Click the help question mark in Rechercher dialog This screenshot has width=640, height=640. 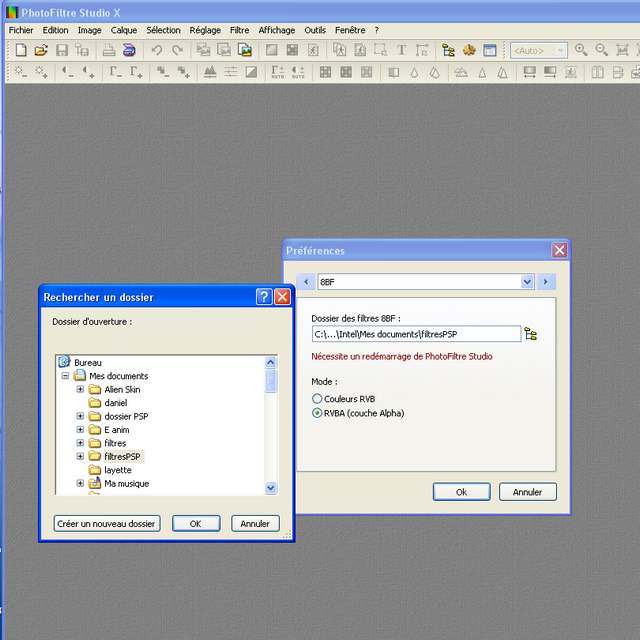point(264,297)
